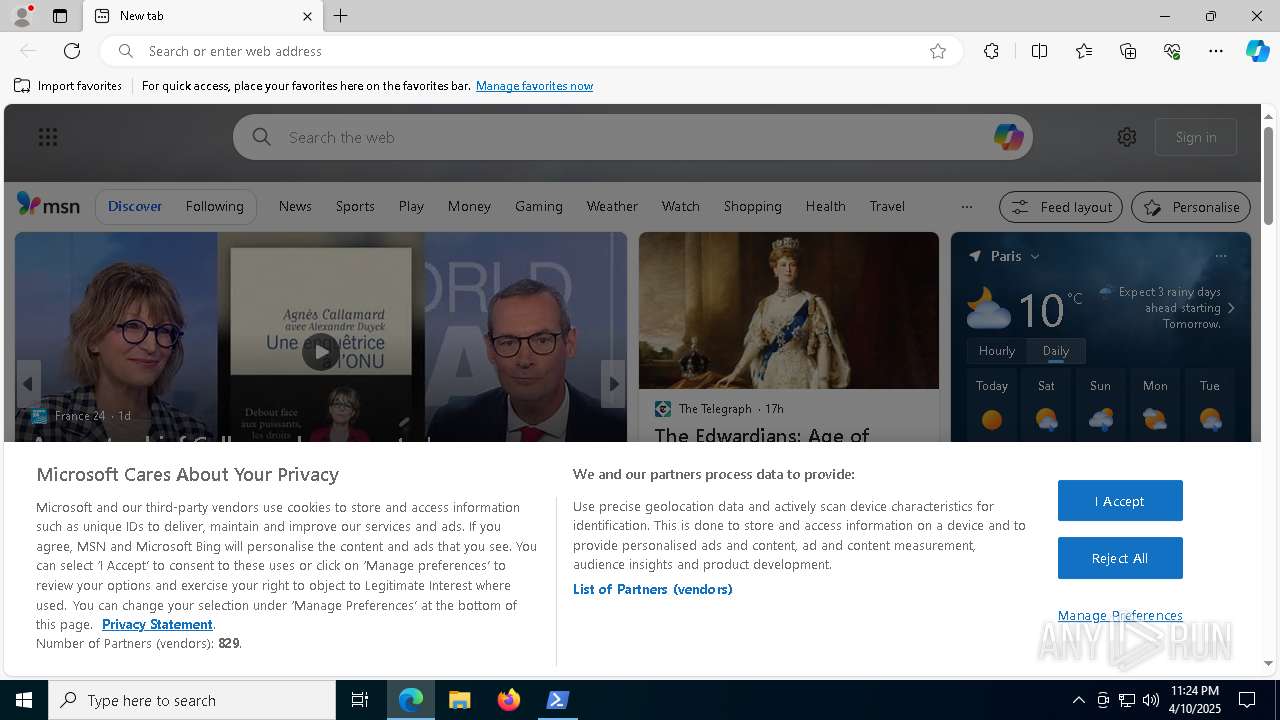This screenshot has width=1280, height=720.
Task: Open The Edwardians article image
Action: coord(789,310)
